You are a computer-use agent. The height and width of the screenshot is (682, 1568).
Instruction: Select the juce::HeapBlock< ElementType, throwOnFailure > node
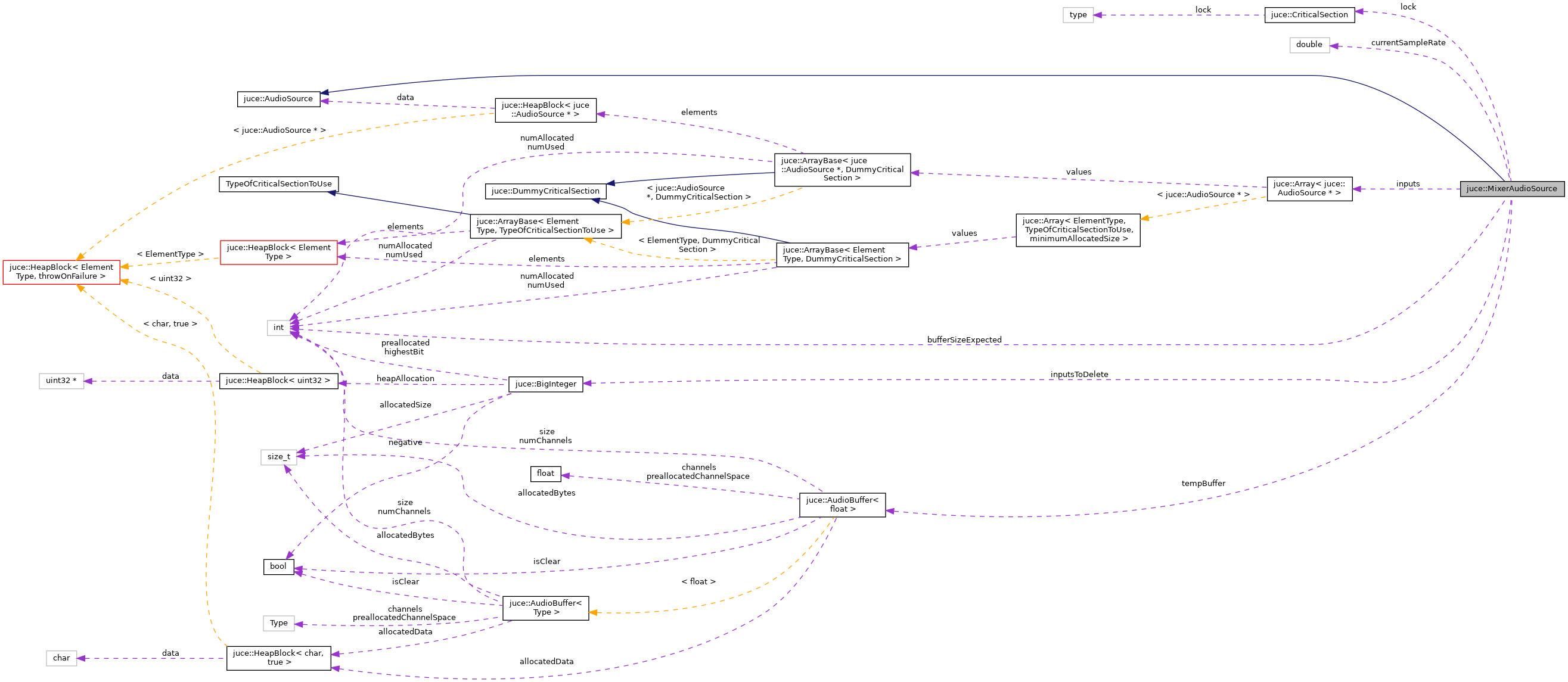pos(61,272)
